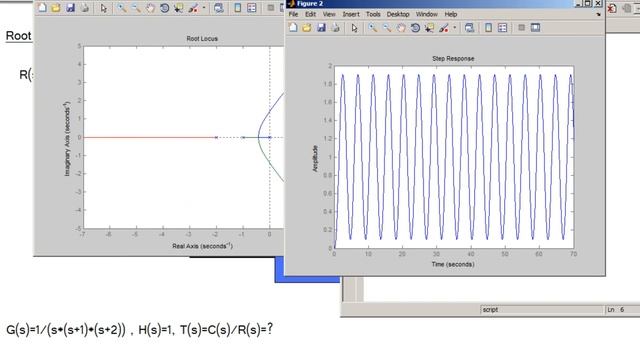Click dock figure arrow beside menu bar
Image resolution: width=640 pixels, height=360 pixels.
point(598,15)
